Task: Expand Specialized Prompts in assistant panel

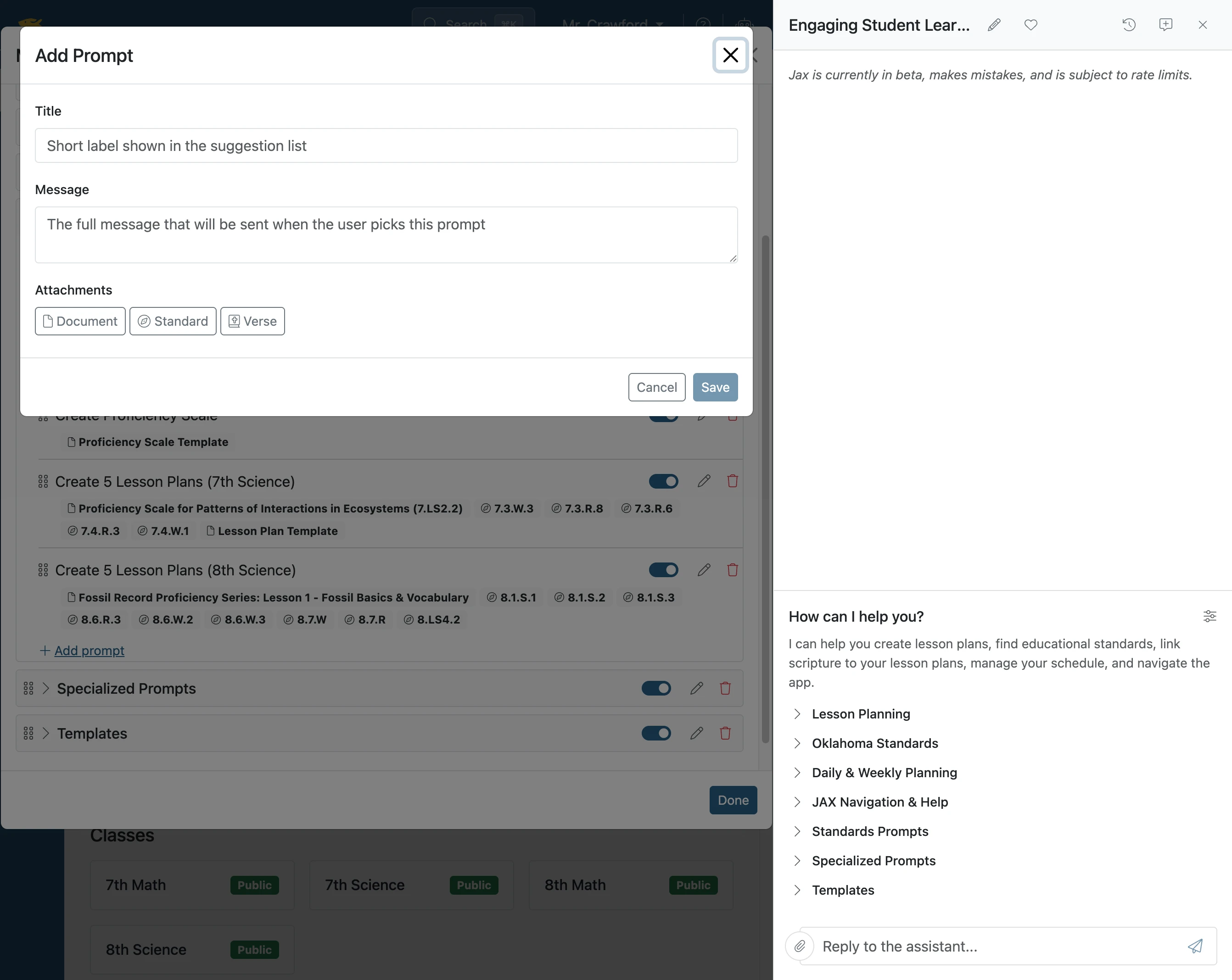Action: pyautogui.click(x=865, y=861)
